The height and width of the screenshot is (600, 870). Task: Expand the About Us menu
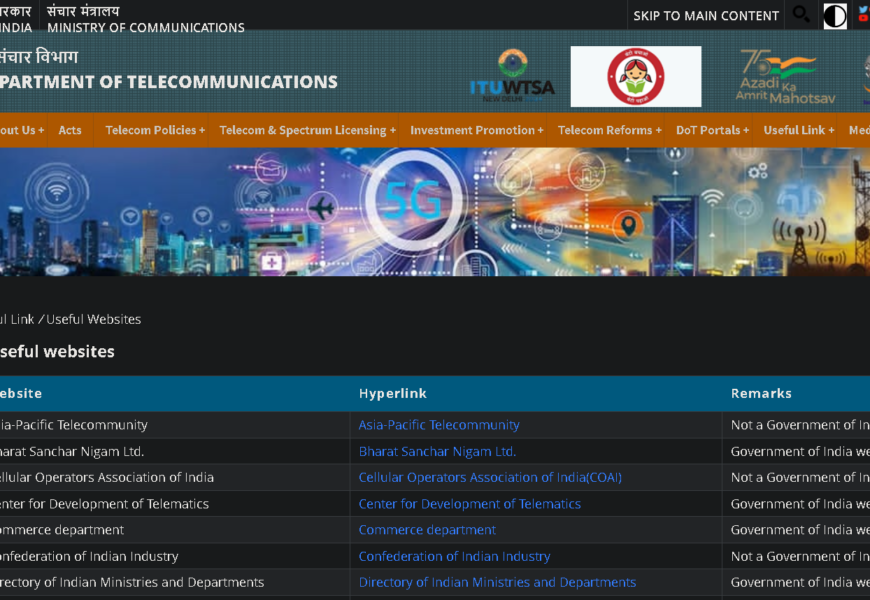22,130
